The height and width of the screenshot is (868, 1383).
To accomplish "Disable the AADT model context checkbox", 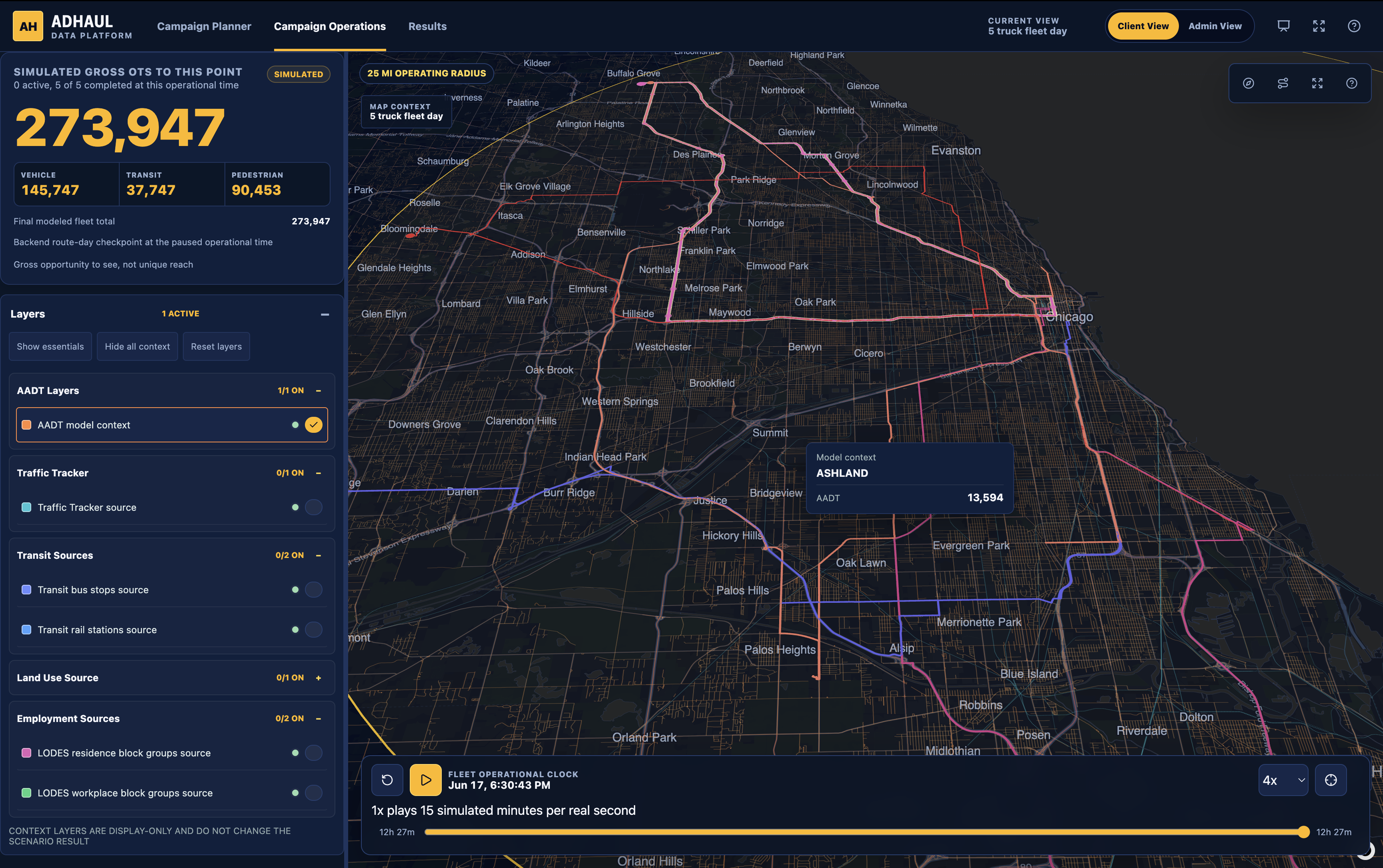I will (x=314, y=425).
